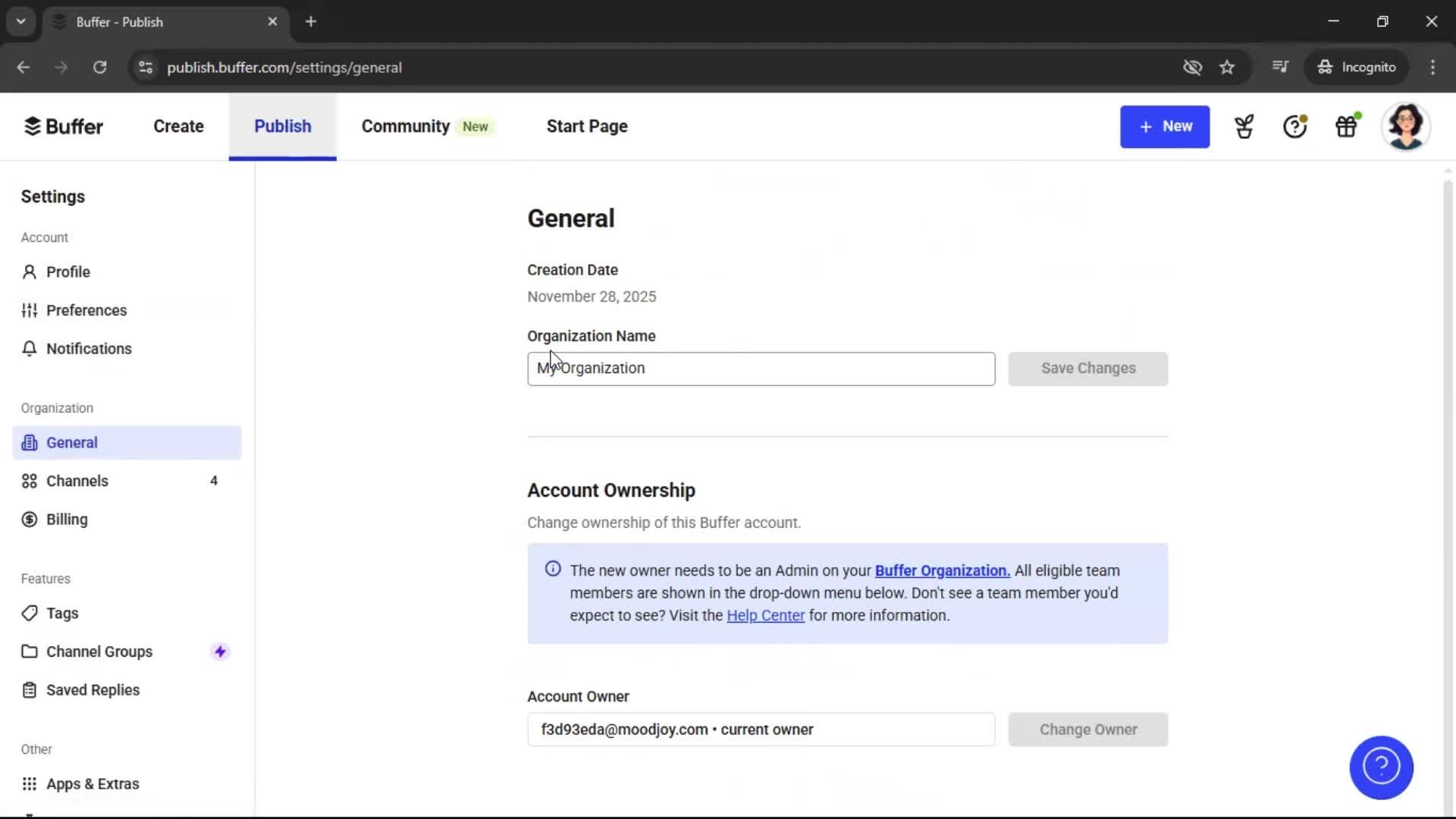The height and width of the screenshot is (819, 1456).
Task: Open the Account Owner selection field
Action: (761, 729)
